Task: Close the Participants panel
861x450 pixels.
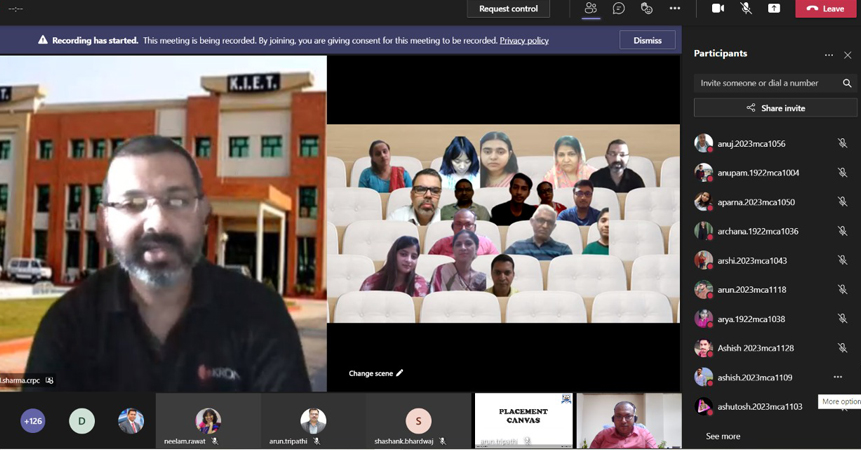Action: click(x=848, y=55)
